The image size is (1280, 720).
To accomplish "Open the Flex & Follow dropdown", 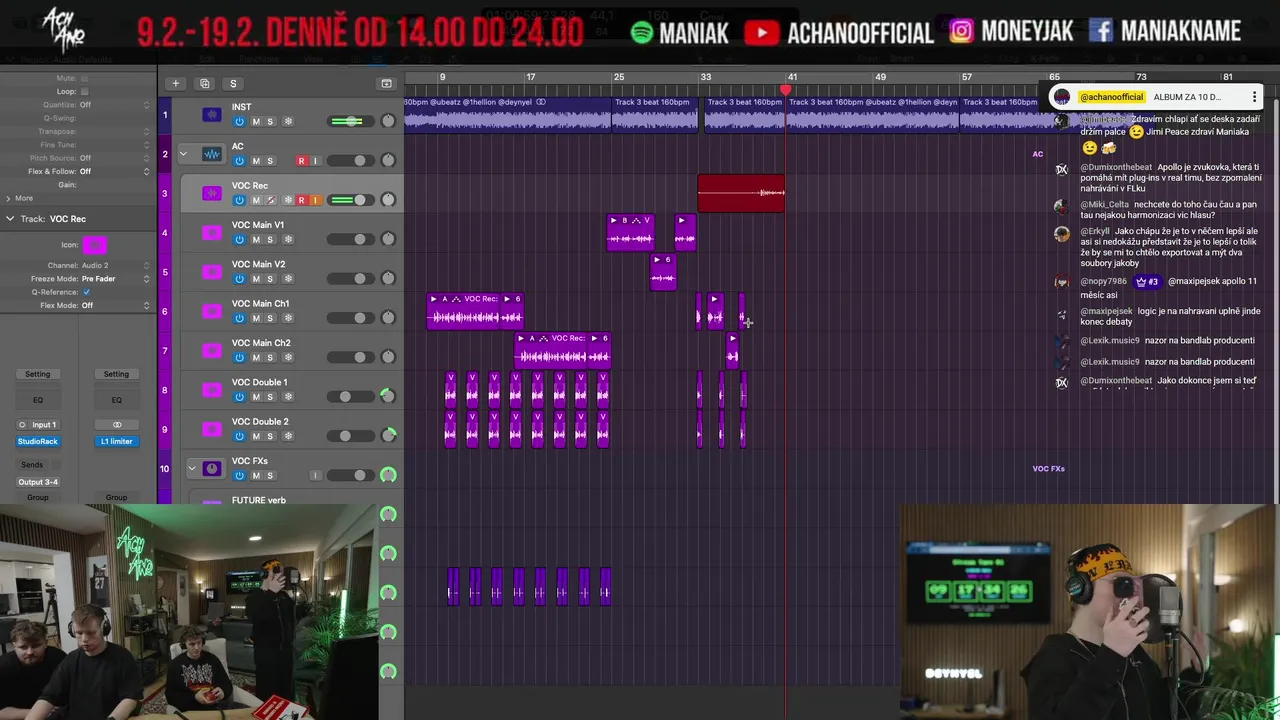I will pos(115,171).
